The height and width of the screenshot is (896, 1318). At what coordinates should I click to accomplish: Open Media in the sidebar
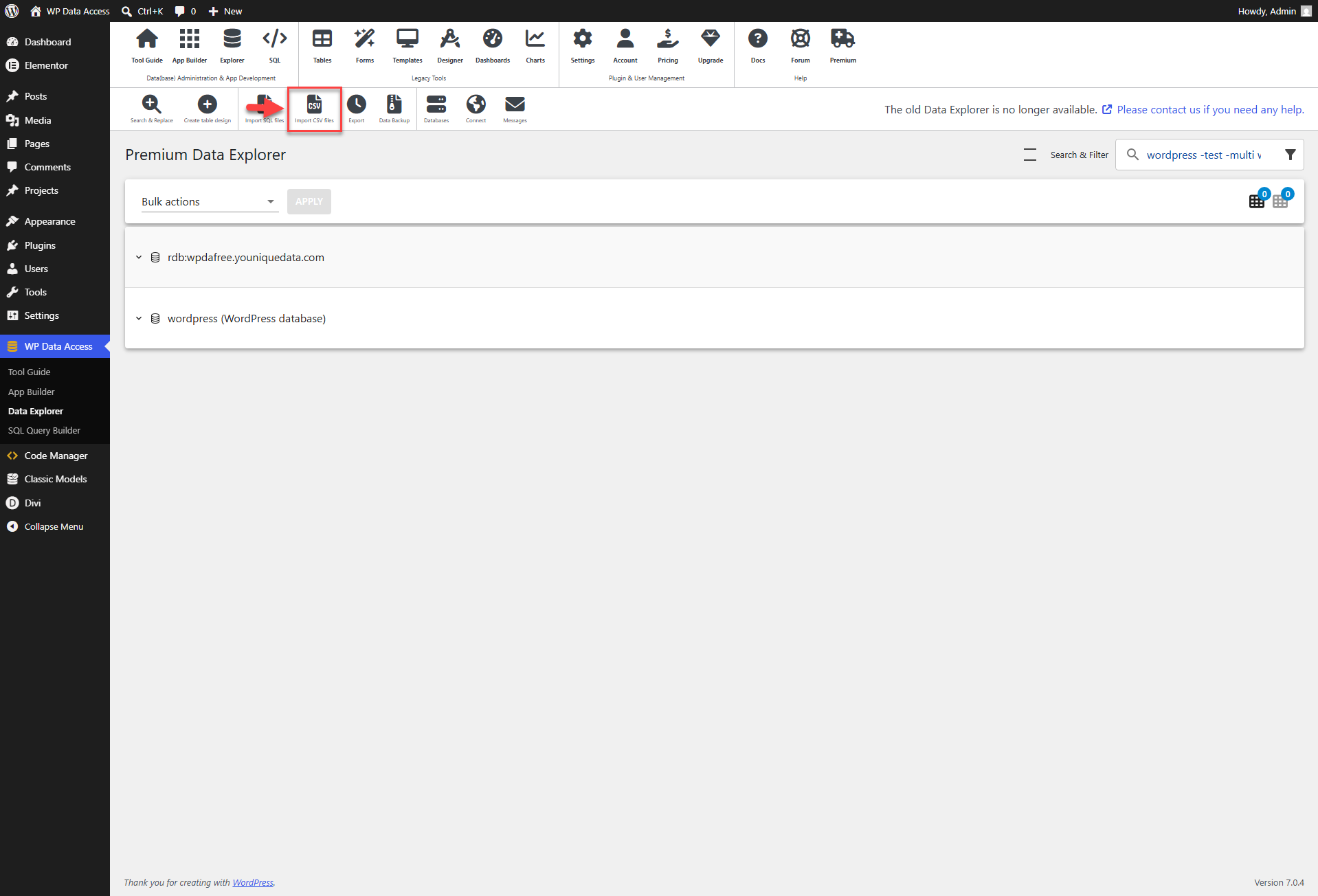(55, 120)
